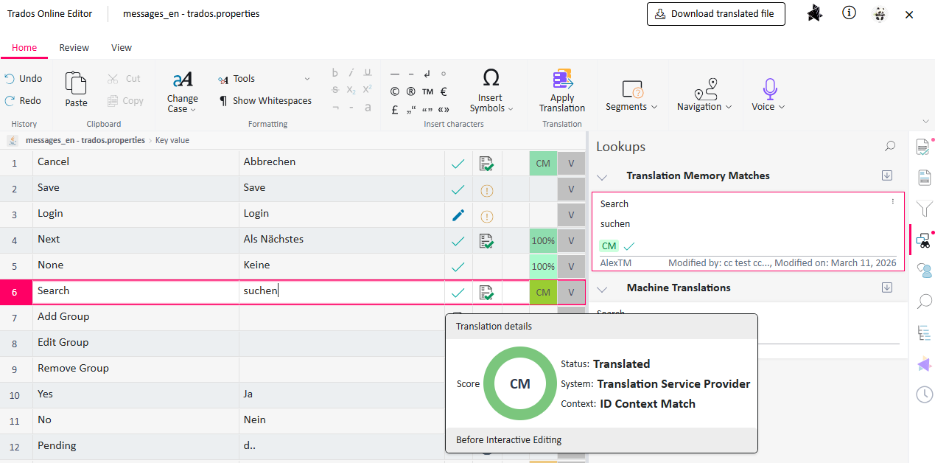936x463 pixels.
Task: Open the Tools dropdown
Action: pos(264,79)
